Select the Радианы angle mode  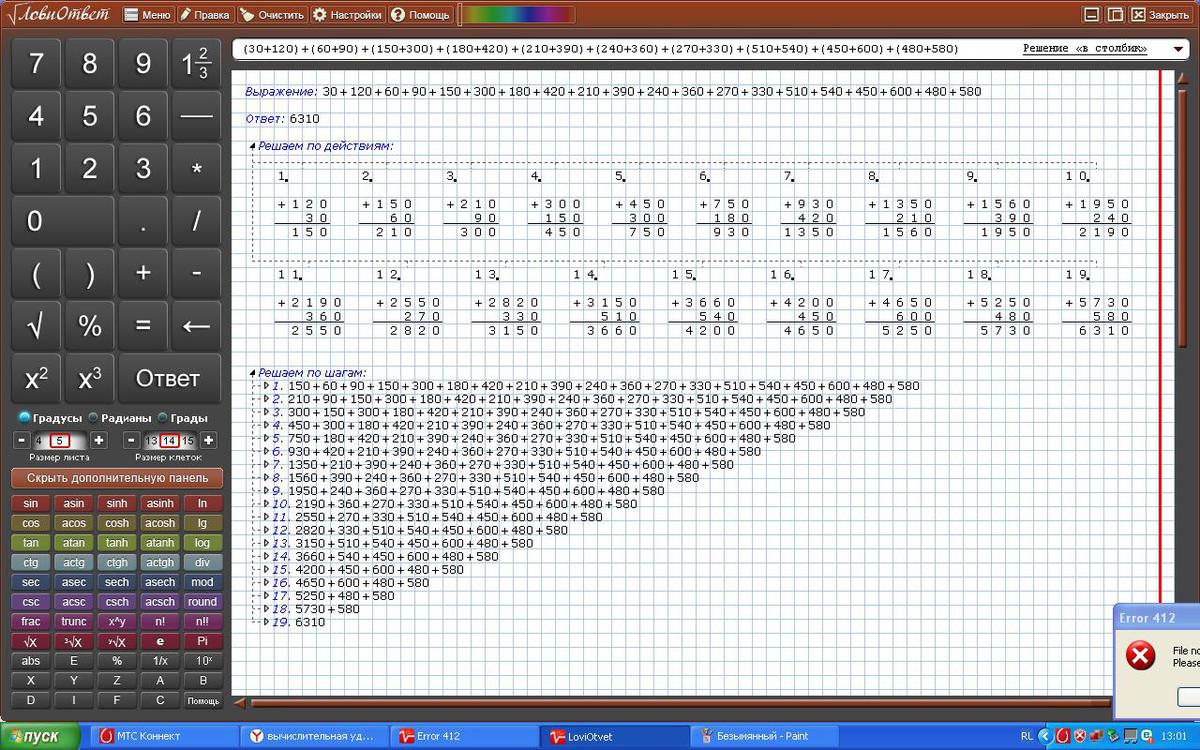[94, 418]
